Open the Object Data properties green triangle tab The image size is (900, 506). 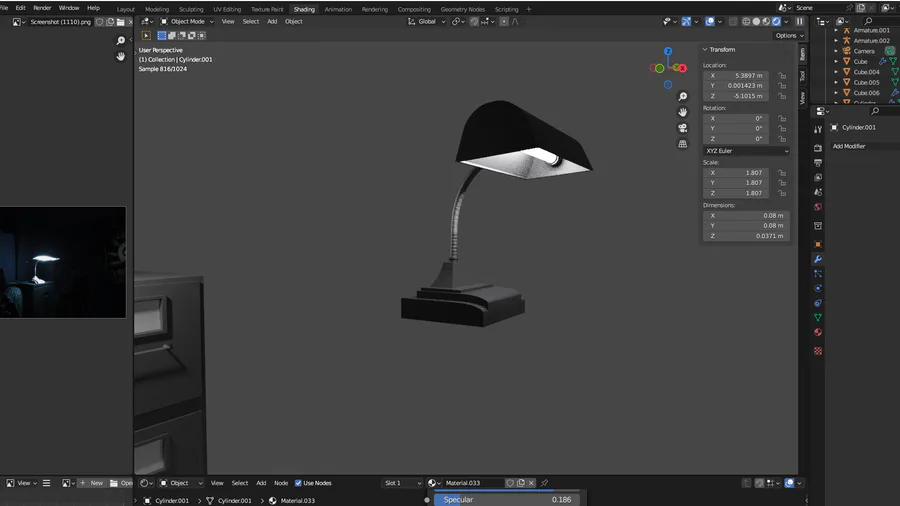coord(818,317)
